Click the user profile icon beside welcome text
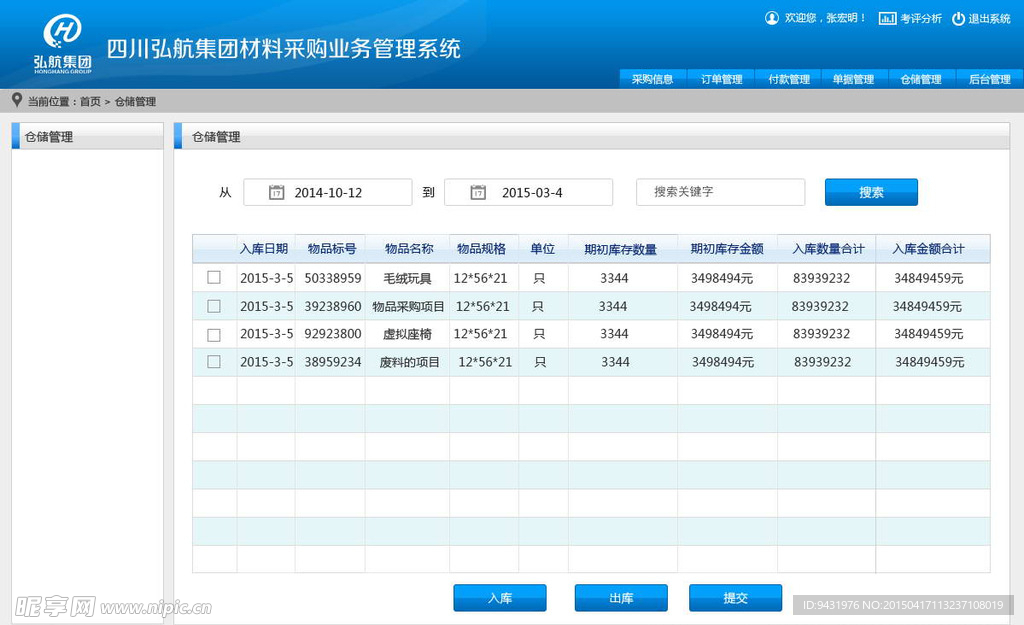1024x625 pixels. coord(771,18)
